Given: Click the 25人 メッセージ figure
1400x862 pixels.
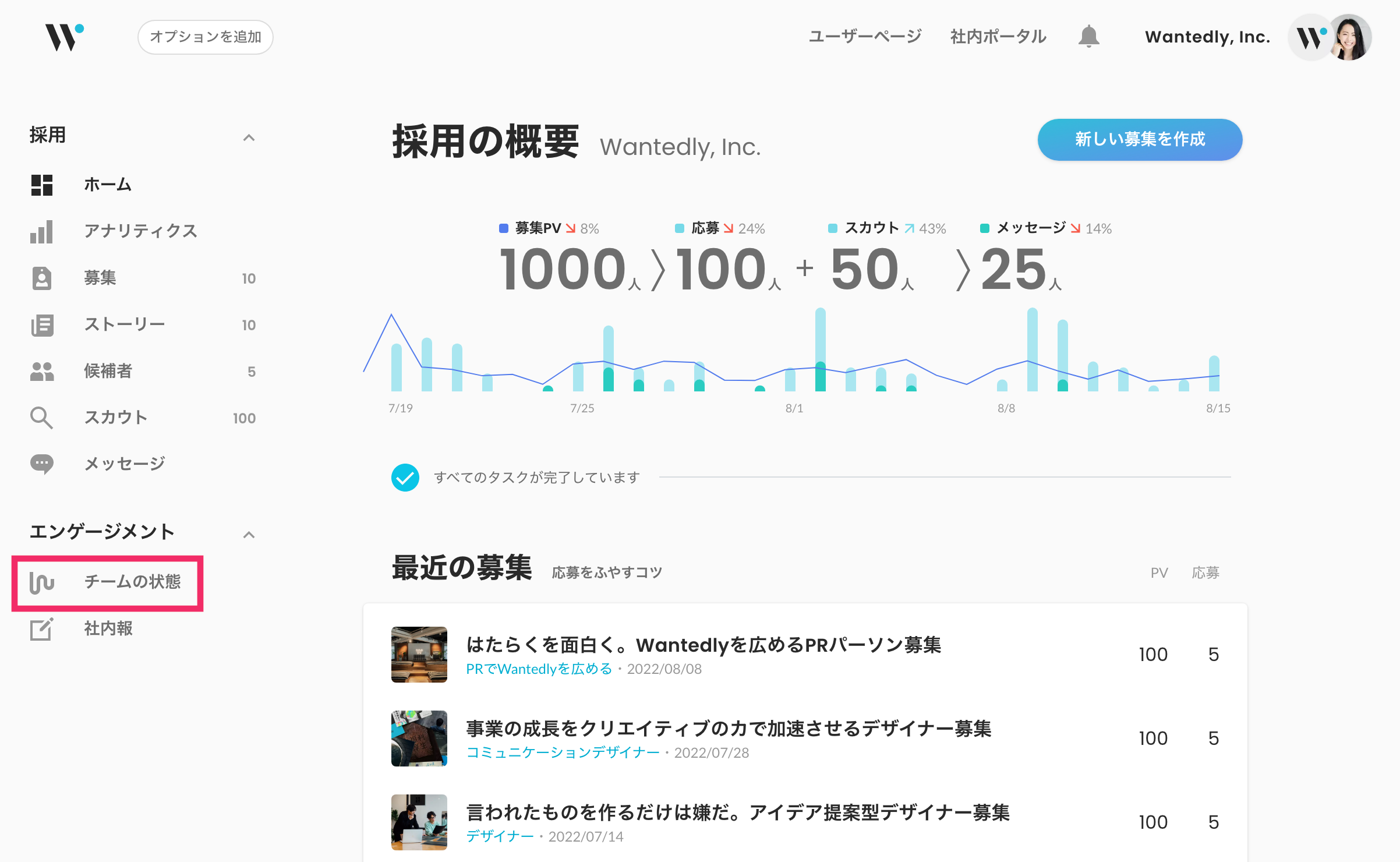Looking at the screenshot, I should tap(1021, 270).
